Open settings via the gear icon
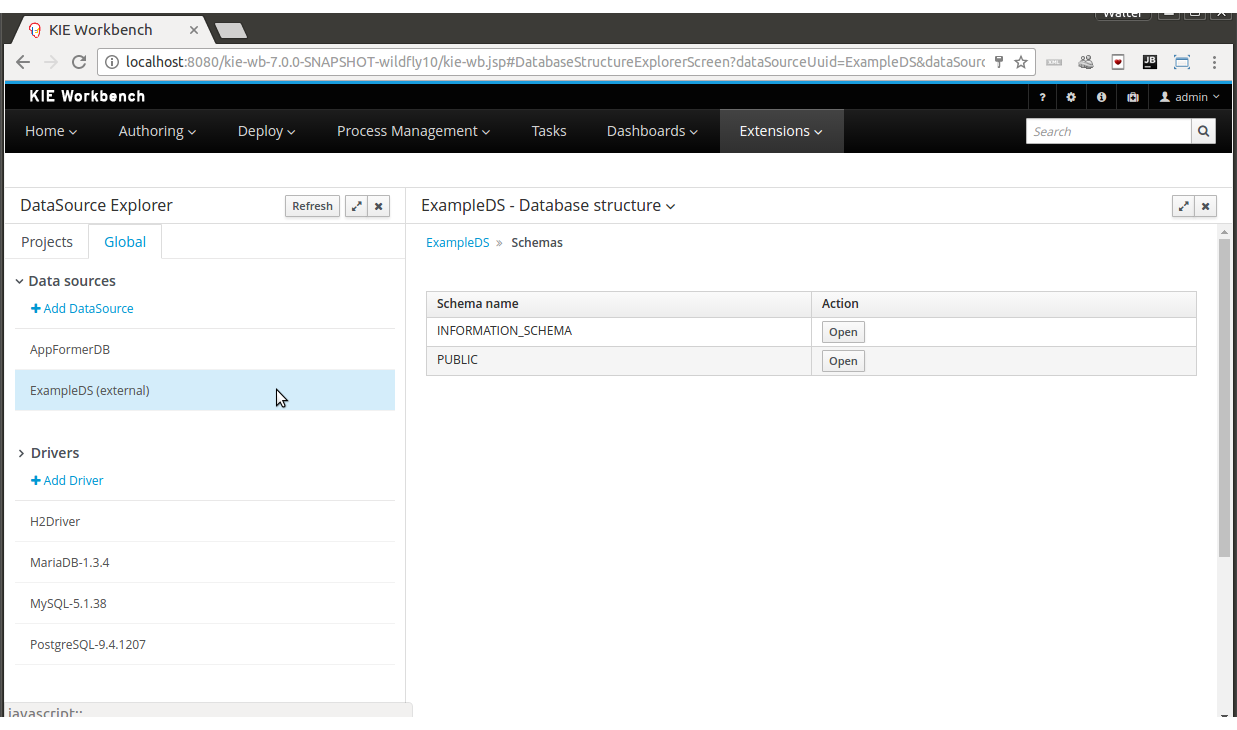 pyautogui.click(x=1071, y=97)
